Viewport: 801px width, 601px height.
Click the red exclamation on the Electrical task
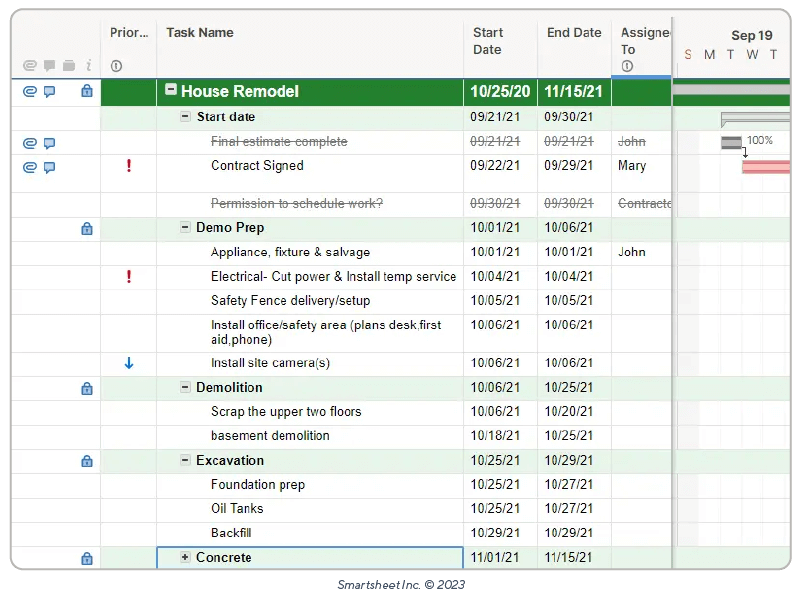point(128,276)
